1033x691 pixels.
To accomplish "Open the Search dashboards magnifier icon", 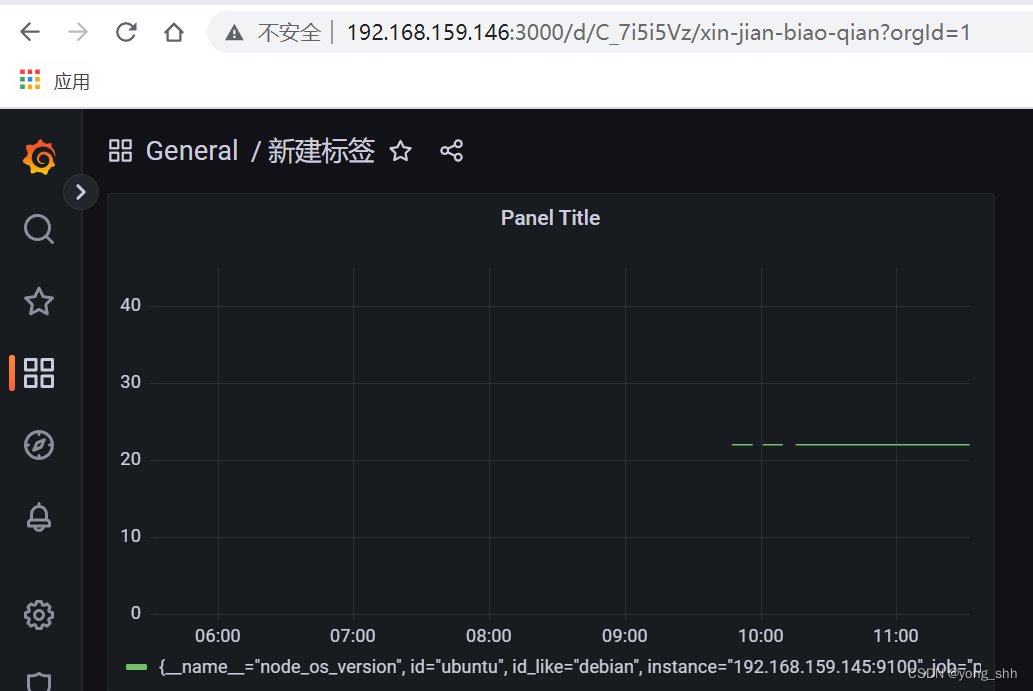I will coord(38,229).
